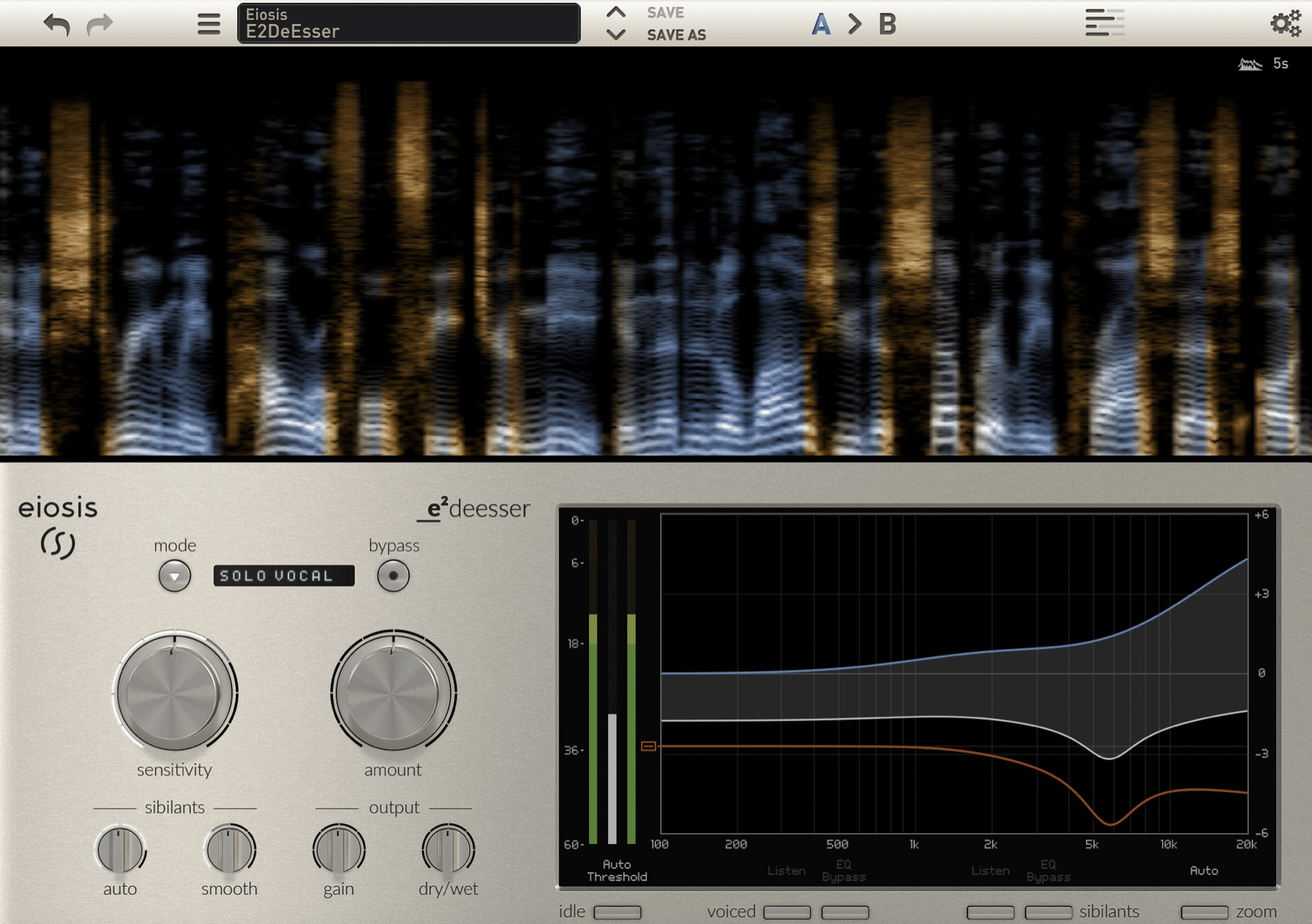Click the orange threshold marker handle
1312x924 pixels.
click(648, 746)
